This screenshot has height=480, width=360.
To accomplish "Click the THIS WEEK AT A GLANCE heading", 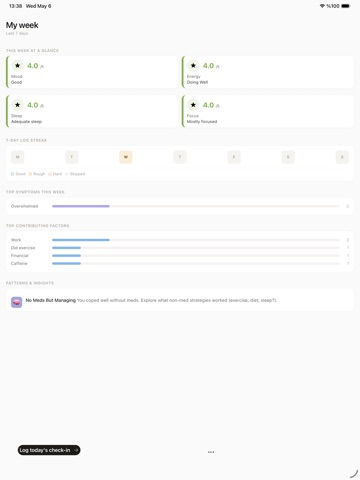I will click(32, 51).
